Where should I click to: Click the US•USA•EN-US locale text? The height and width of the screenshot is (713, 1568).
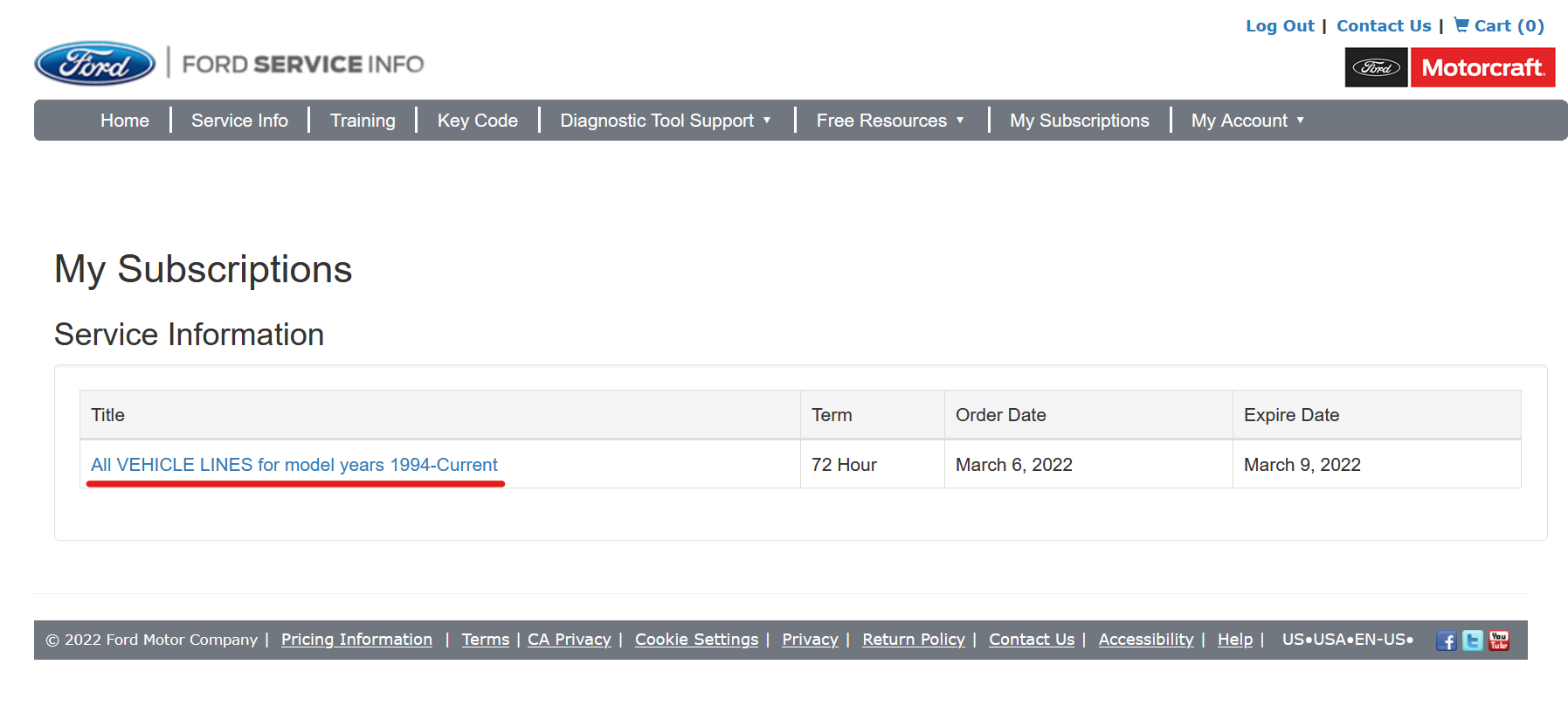point(1348,640)
